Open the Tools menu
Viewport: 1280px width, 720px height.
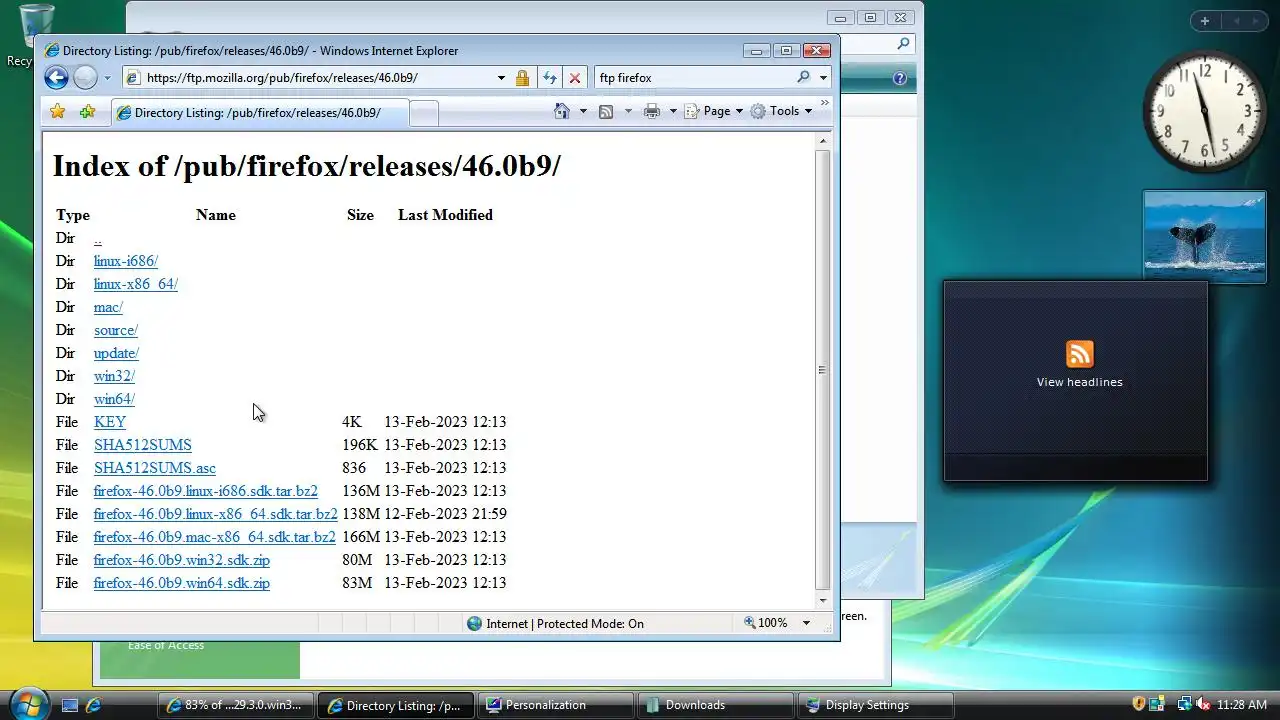[781, 111]
